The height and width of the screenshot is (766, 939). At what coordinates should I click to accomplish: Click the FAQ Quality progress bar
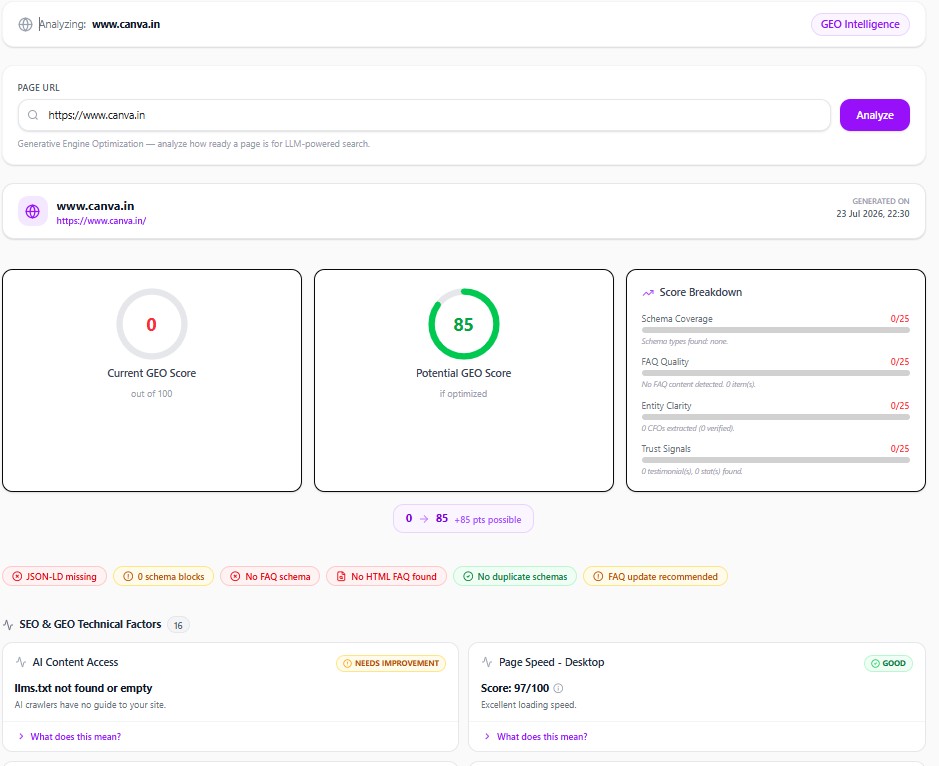tap(776, 373)
